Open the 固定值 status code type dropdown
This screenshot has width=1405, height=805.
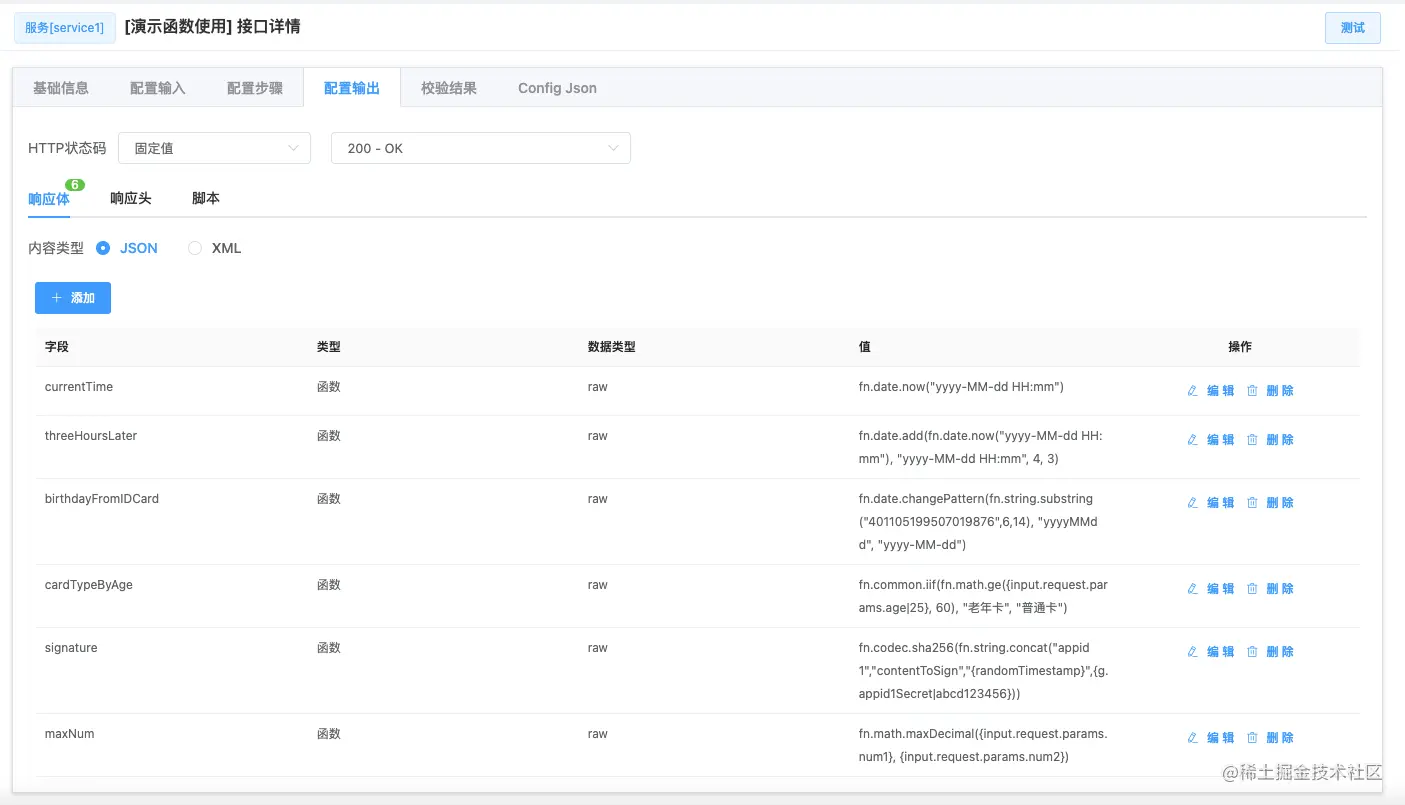coord(215,148)
